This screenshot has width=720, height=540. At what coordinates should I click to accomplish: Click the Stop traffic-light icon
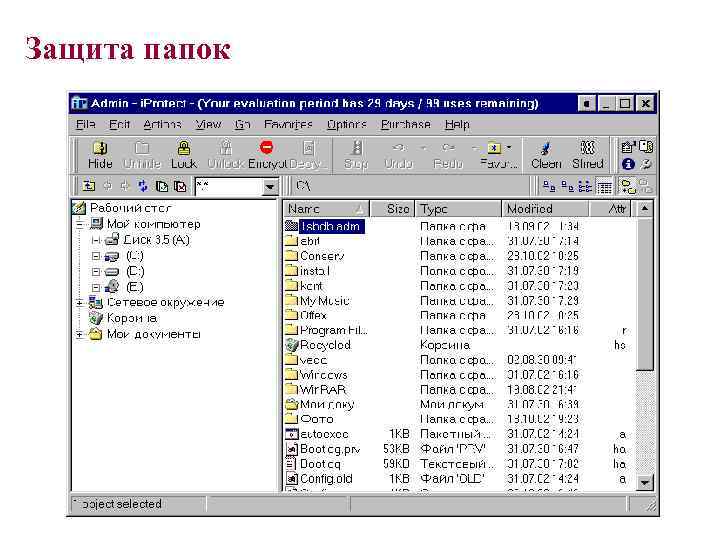356,148
